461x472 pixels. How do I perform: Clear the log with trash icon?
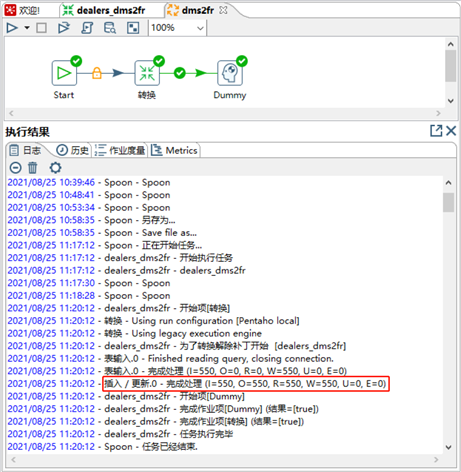click(33, 167)
